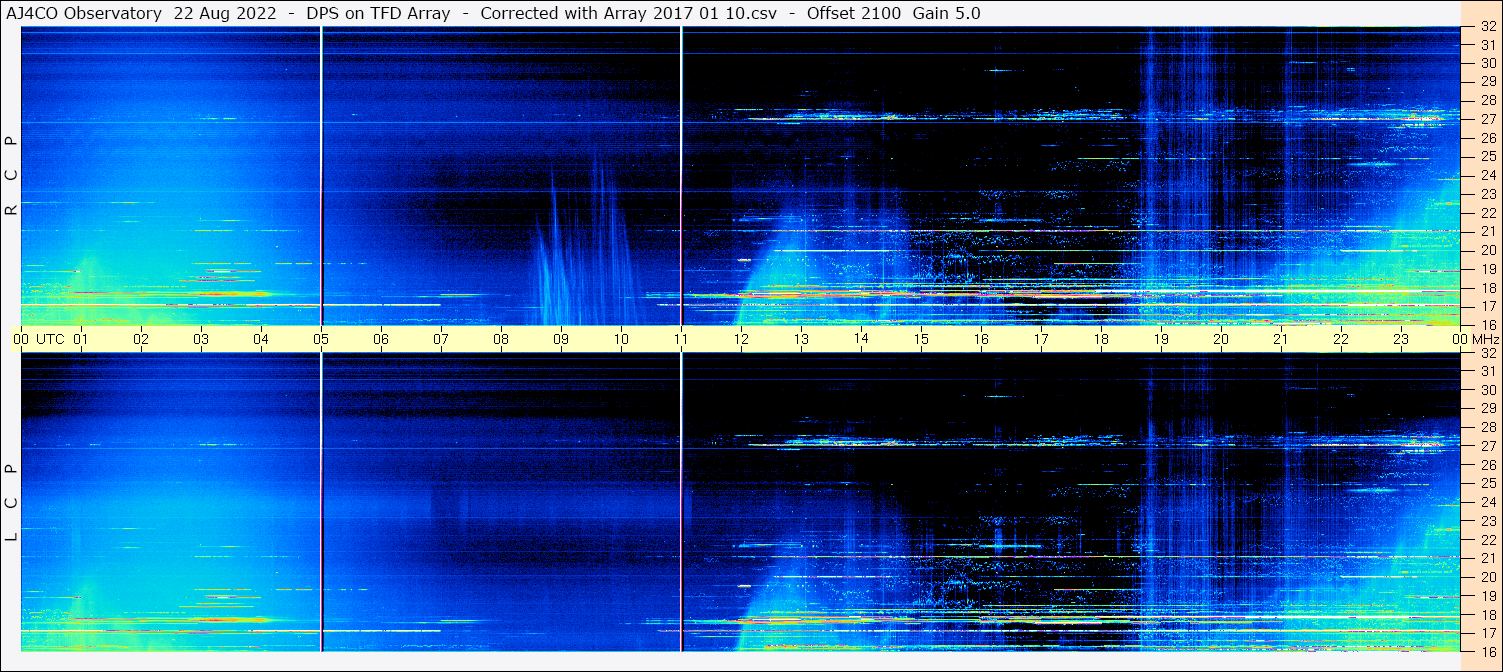Click the 00 UTC label on the time axis

point(38,339)
